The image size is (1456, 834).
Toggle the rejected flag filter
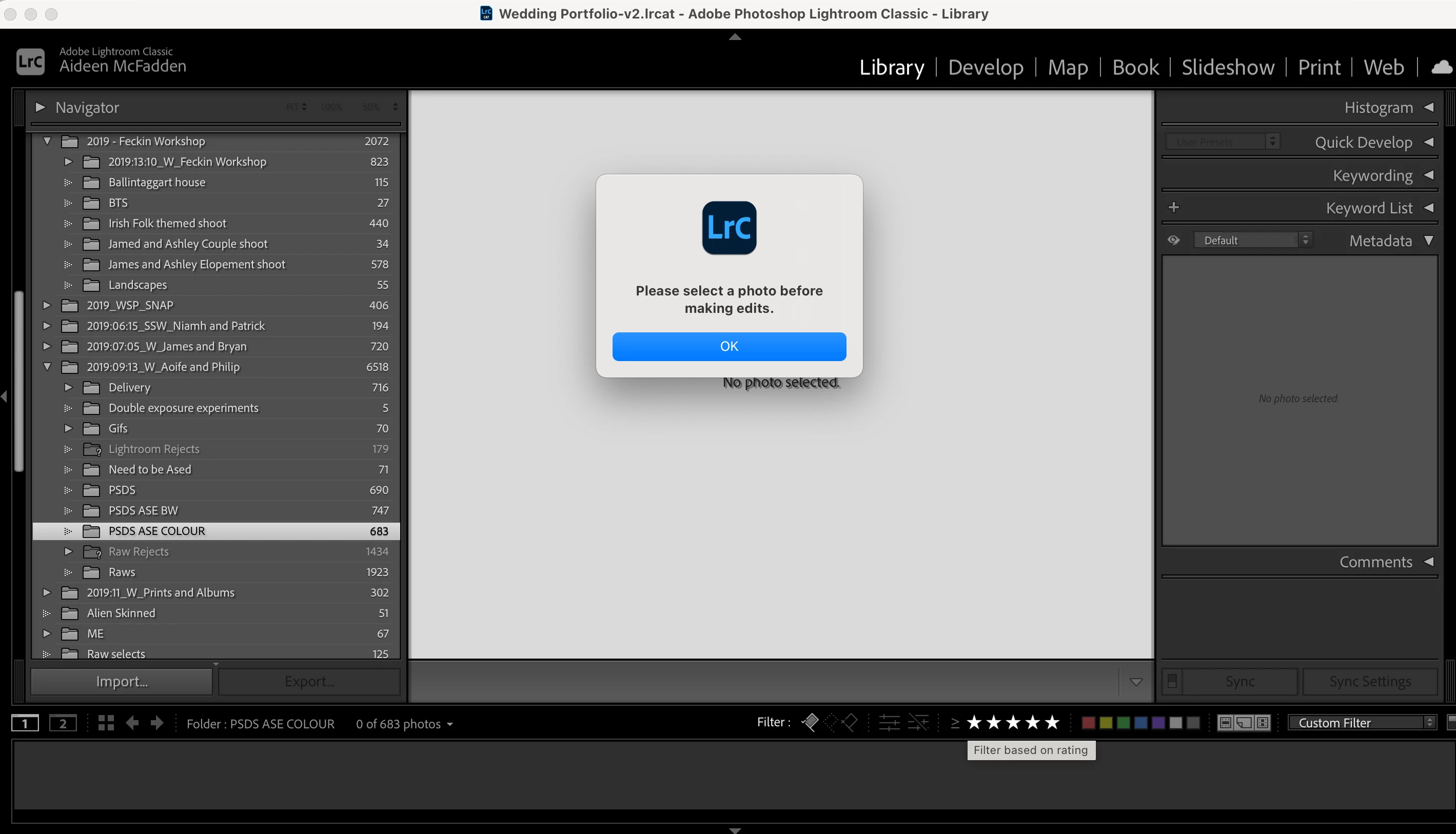coord(850,722)
